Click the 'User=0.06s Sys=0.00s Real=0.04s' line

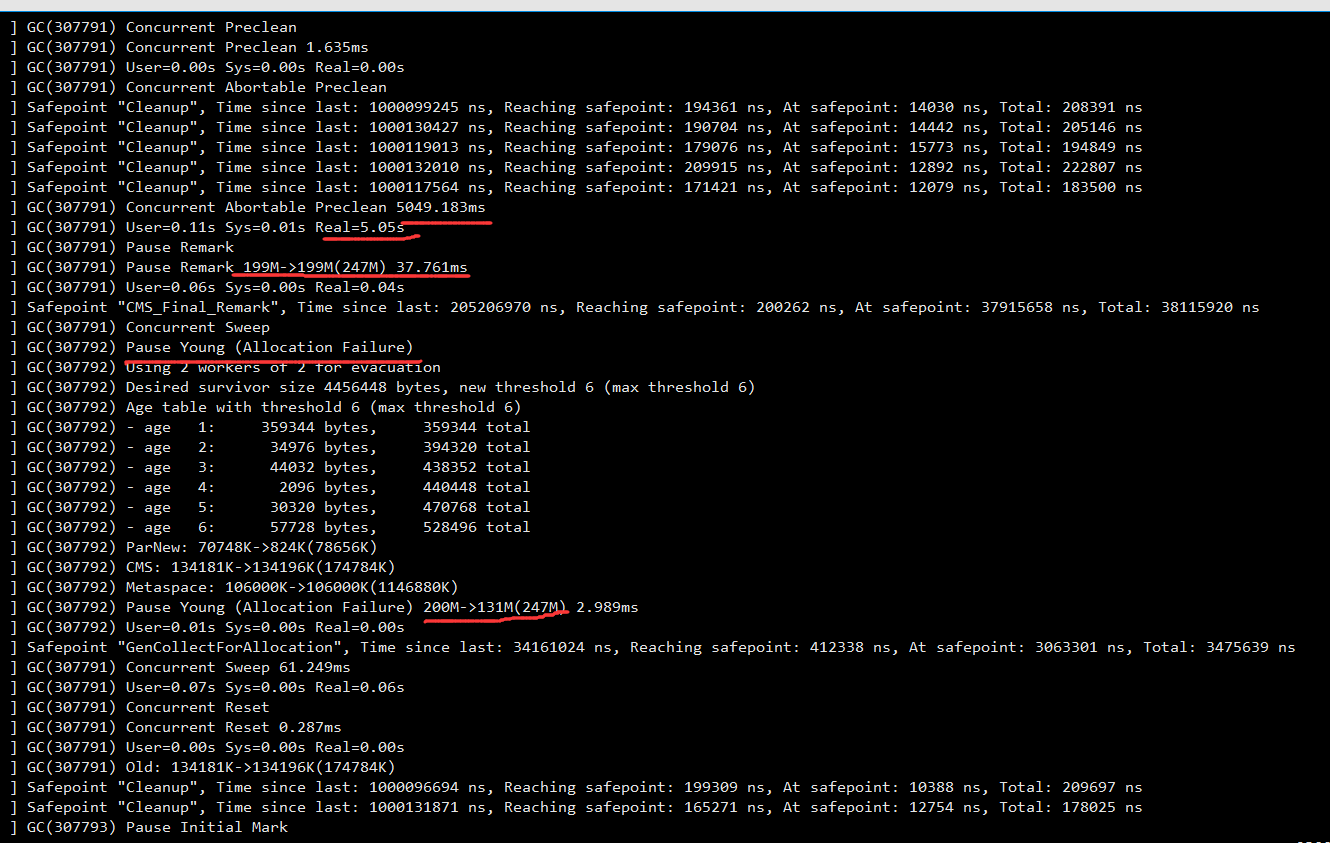[x=207, y=287]
